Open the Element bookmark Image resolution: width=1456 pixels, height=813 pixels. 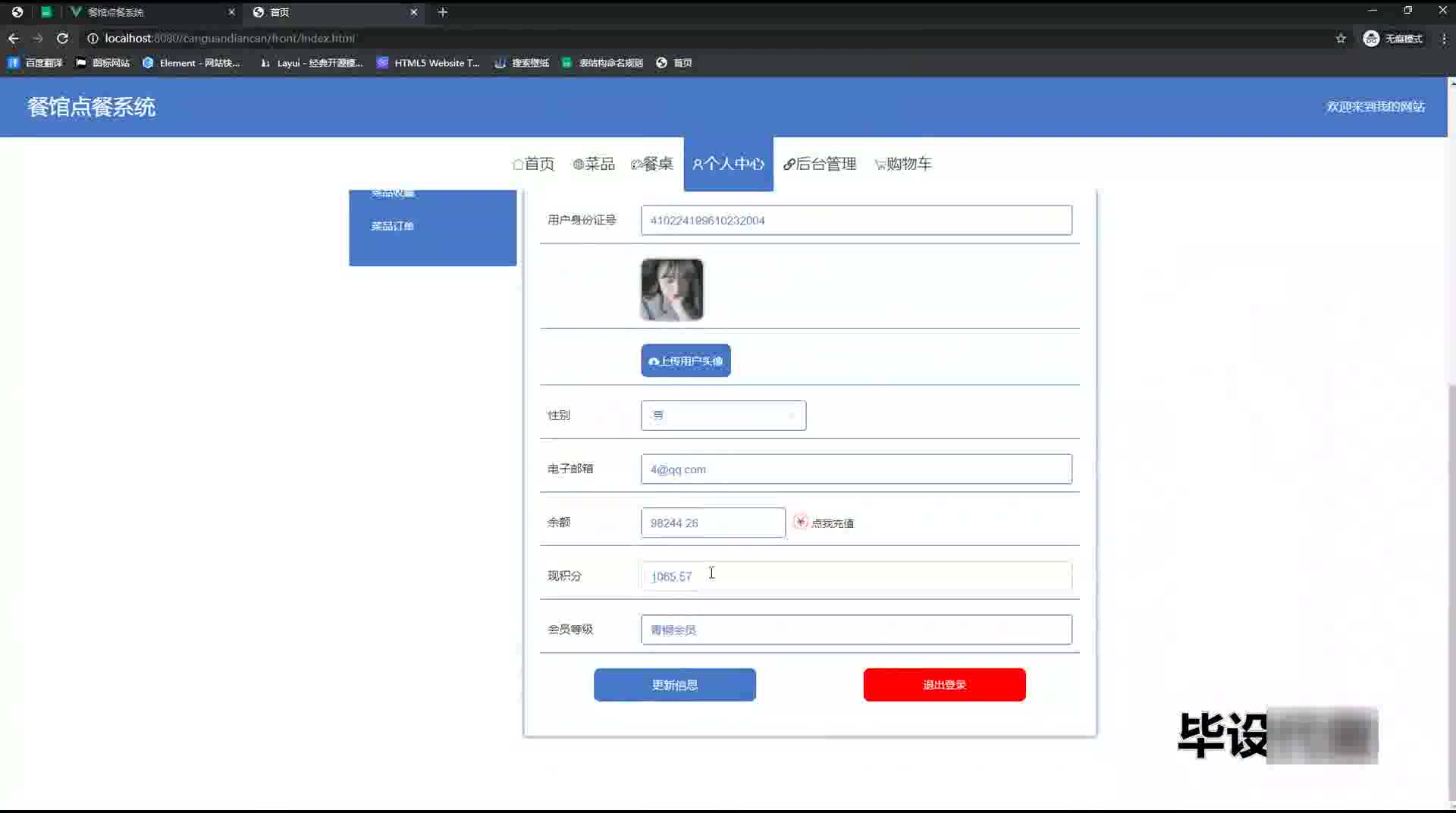coord(191,63)
